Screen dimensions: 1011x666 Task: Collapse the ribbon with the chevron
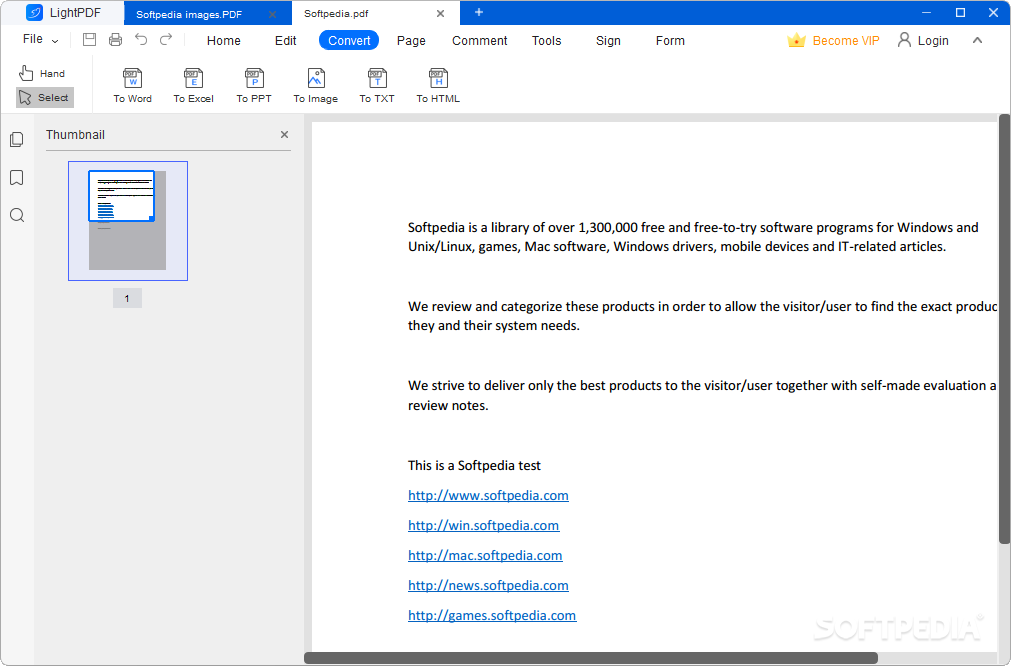click(x=977, y=40)
